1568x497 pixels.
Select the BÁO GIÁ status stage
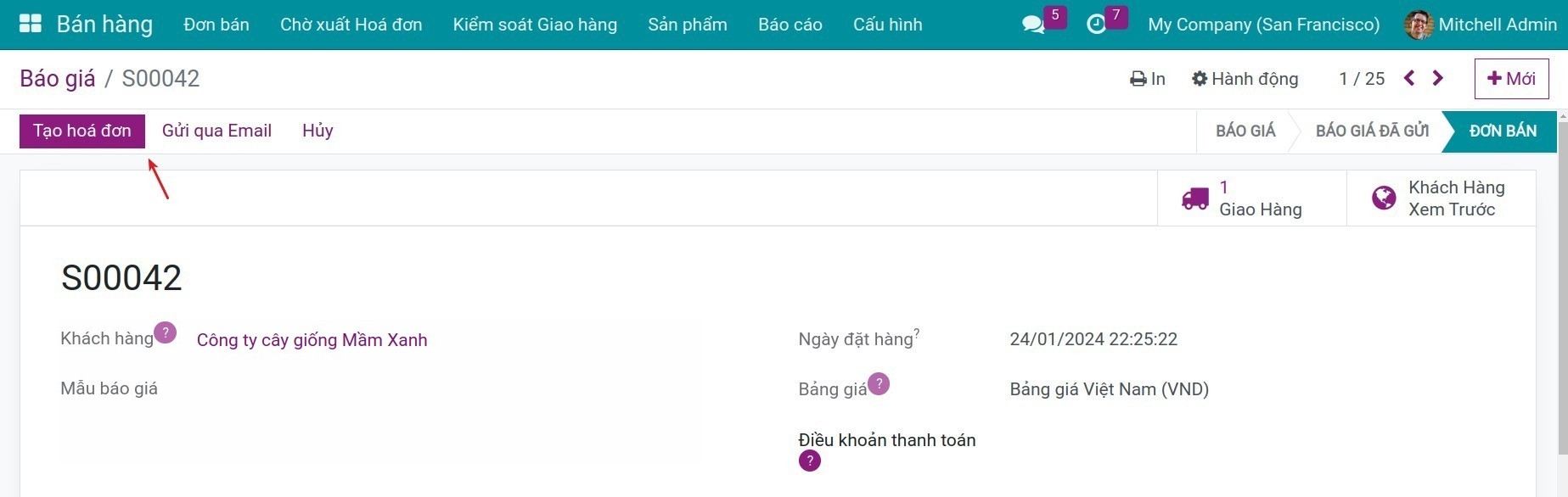coord(1245,131)
